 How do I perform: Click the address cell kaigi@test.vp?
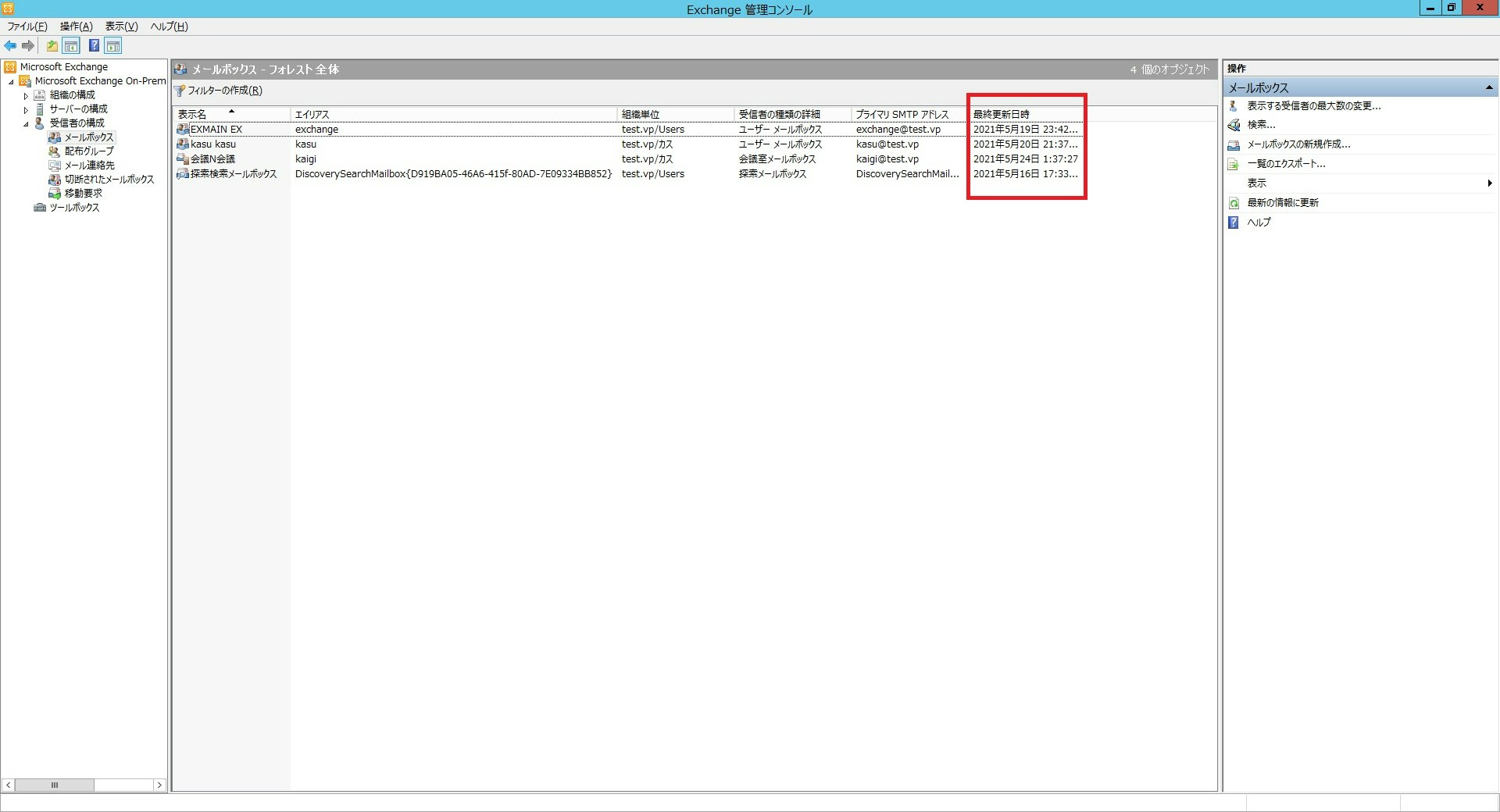click(x=887, y=159)
